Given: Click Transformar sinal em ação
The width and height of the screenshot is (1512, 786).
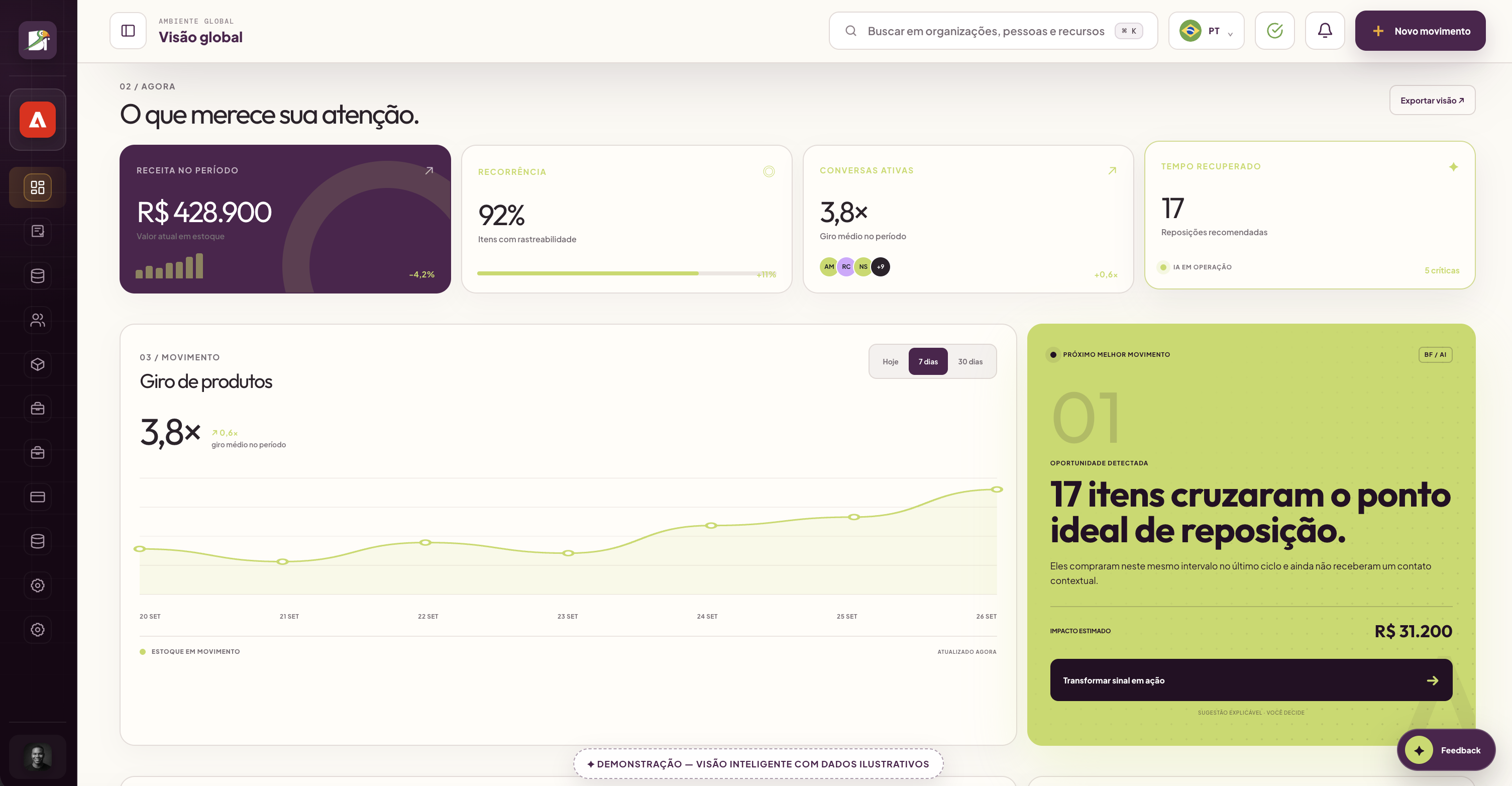Looking at the screenshot, I should pyautogui.click(x=1251, y=679).
